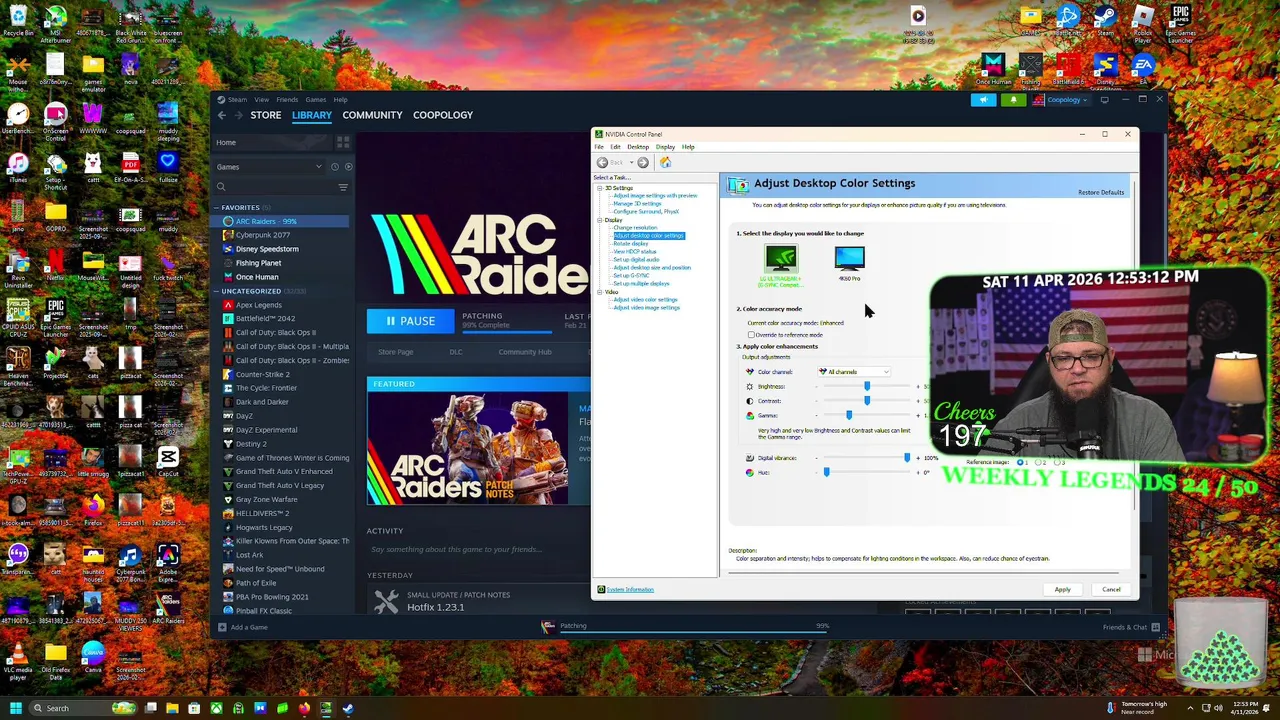Pause the ARC Raiders patching
This screenshot has width=1280, height=720.
[410, 321]
